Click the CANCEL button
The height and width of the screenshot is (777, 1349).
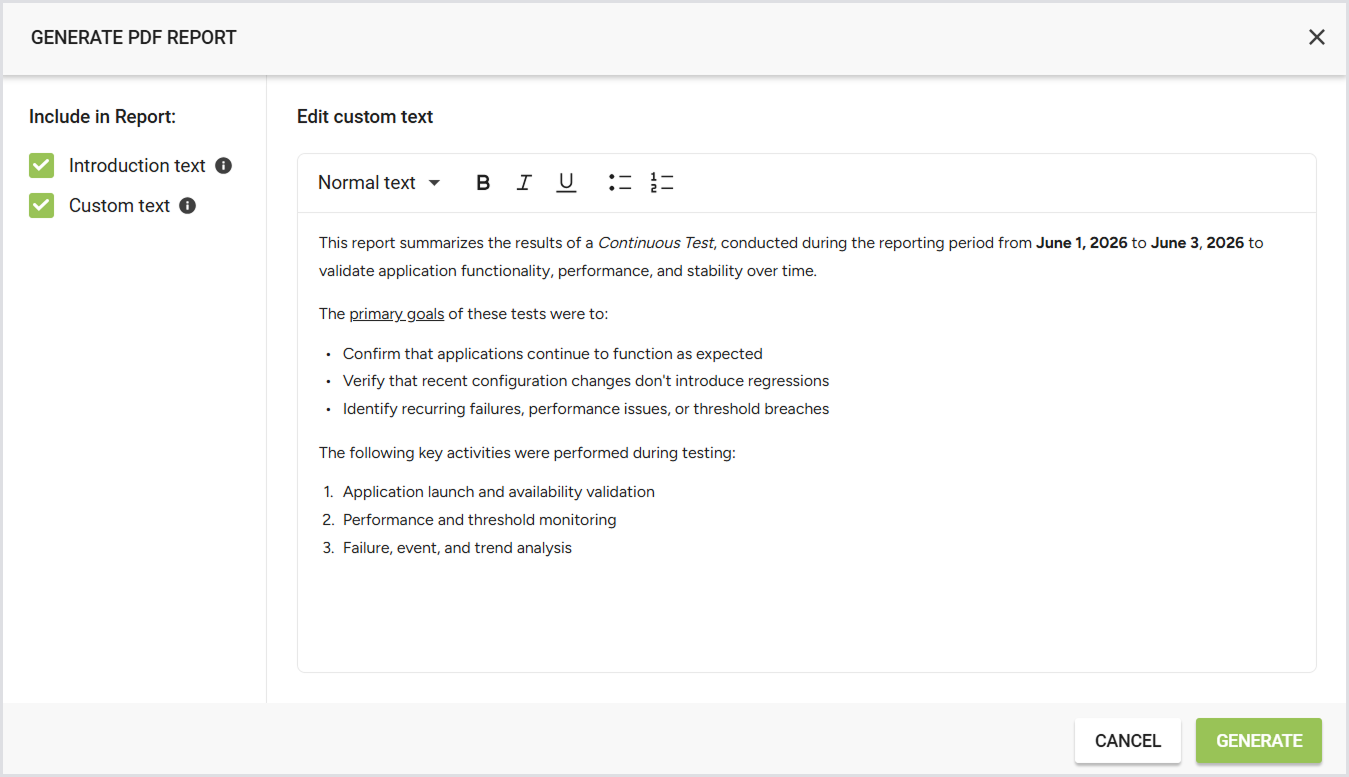pos(1128,741)
